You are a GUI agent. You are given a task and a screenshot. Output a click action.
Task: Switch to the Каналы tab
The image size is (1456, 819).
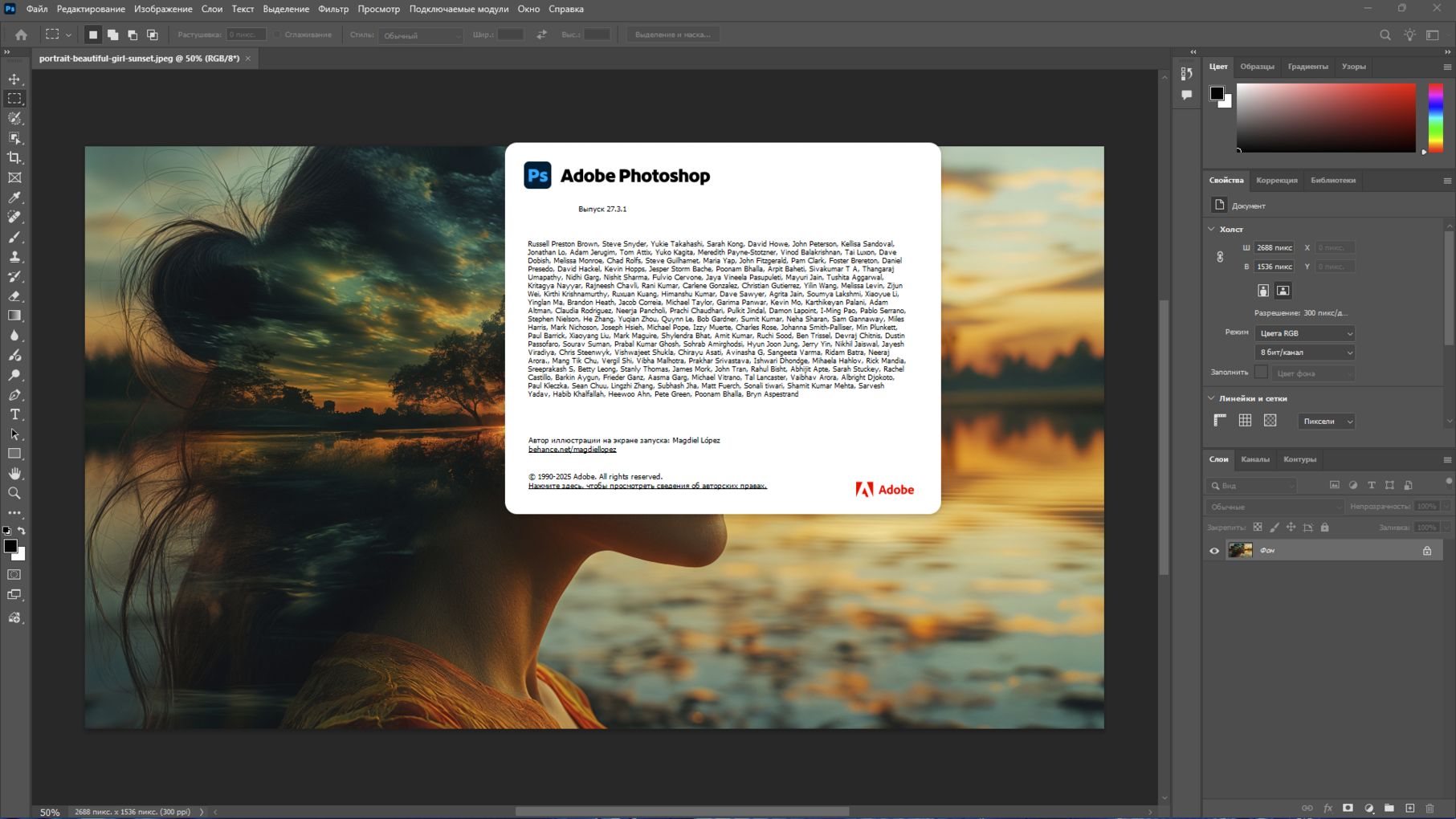(x=1254, y=459)
